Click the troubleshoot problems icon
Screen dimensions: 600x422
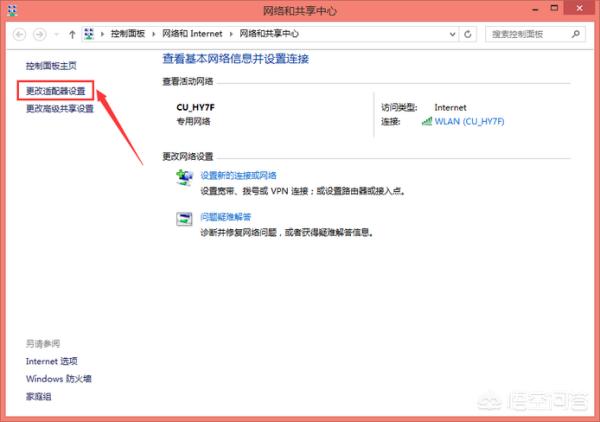(x=184, y=219)
